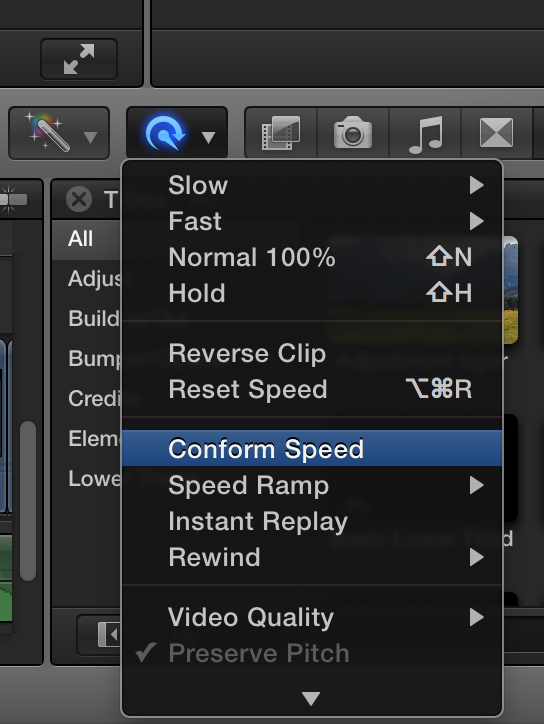Close the Titles browser with X icon
Screen dimensions: 544x724
click(79, 200)
